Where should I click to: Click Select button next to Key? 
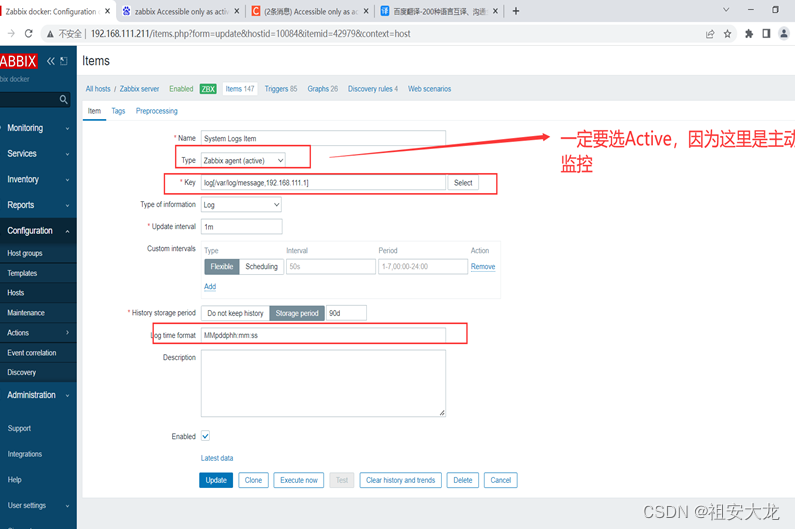(463, 183)
